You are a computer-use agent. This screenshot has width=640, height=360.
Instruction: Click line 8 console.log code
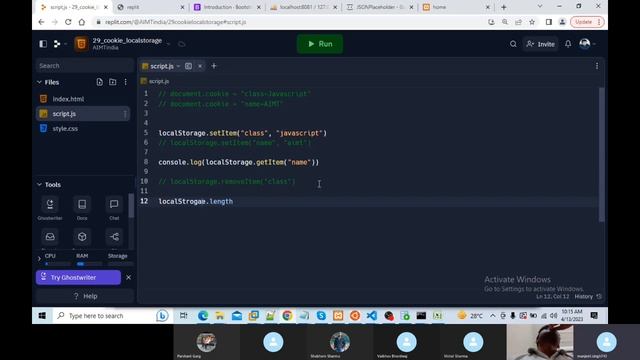click(x=239, y=162)
